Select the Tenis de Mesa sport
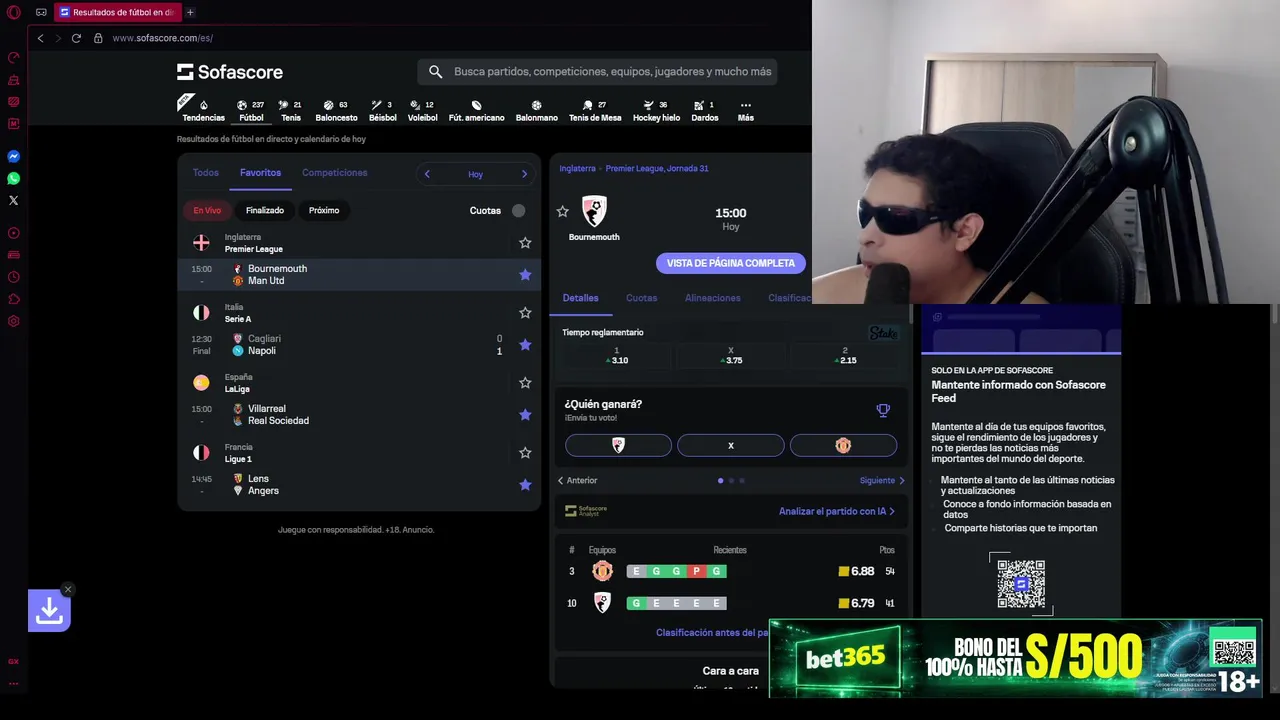The width and height of the screenshot is (1280, 720). [x=595, y=110]
